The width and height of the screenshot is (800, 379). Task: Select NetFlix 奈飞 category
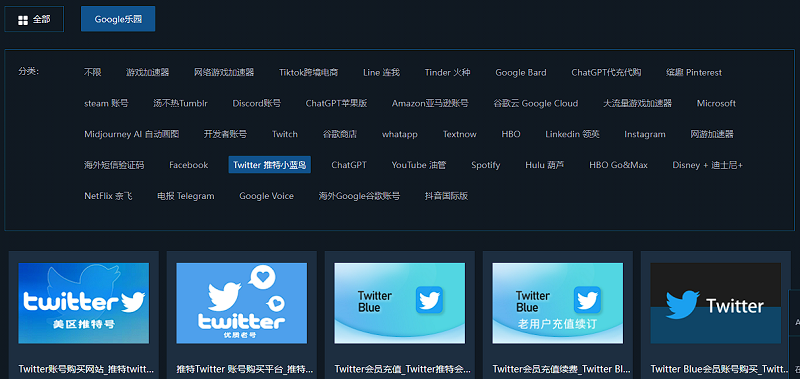(x=108, y=196)
